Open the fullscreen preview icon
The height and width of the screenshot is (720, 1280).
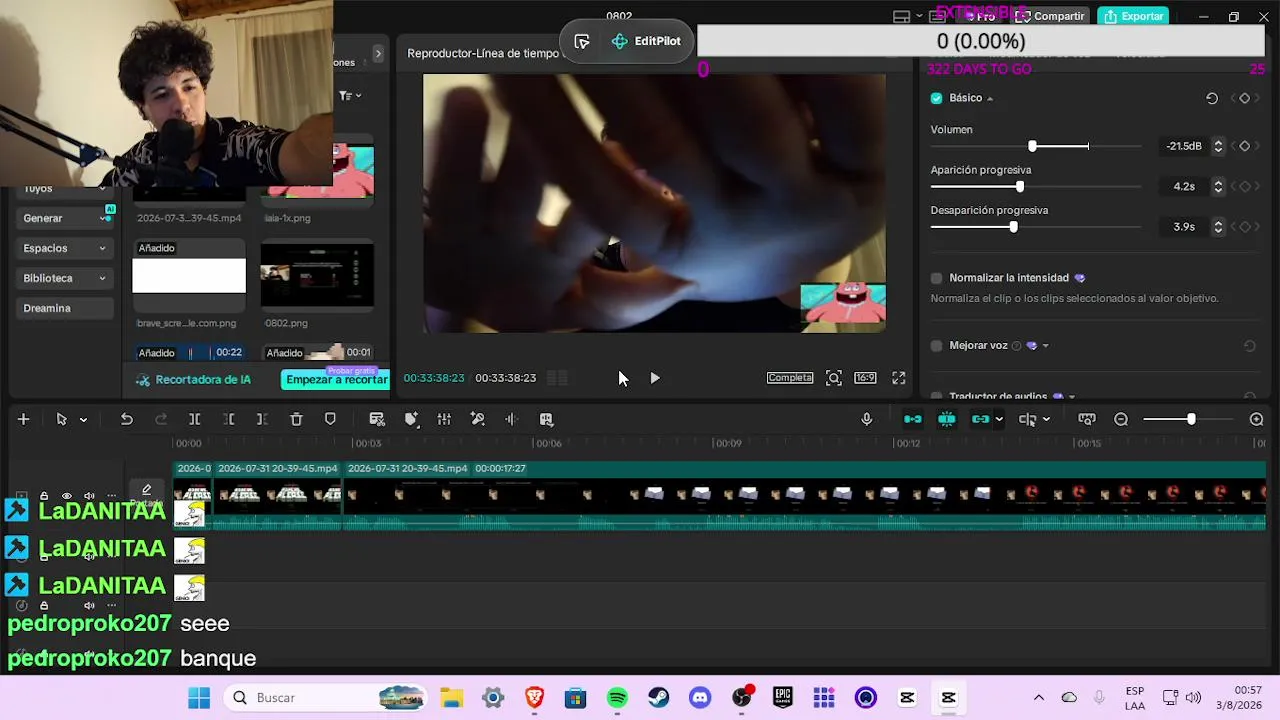click(x=899, y=378)
